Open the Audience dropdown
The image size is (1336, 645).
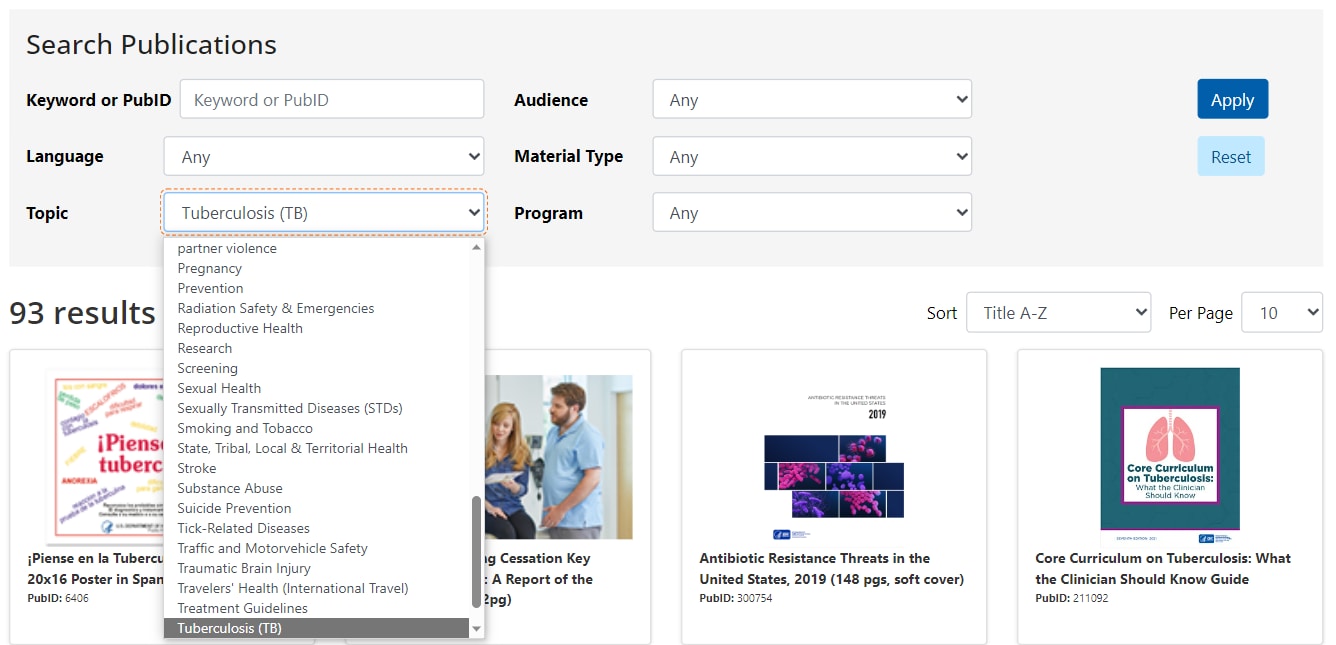click(x=812, y=100)
